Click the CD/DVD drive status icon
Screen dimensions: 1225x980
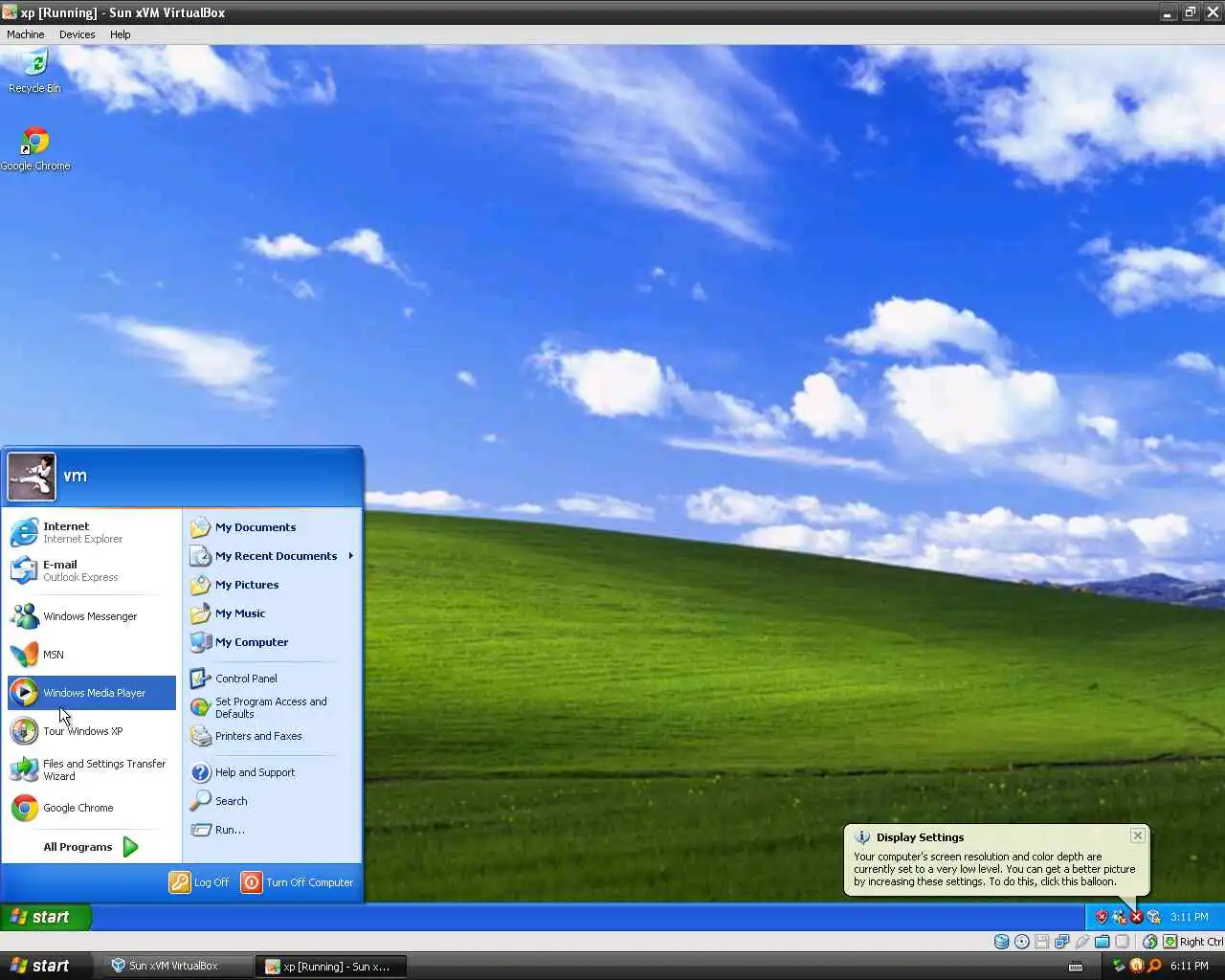click(1022, 942)
